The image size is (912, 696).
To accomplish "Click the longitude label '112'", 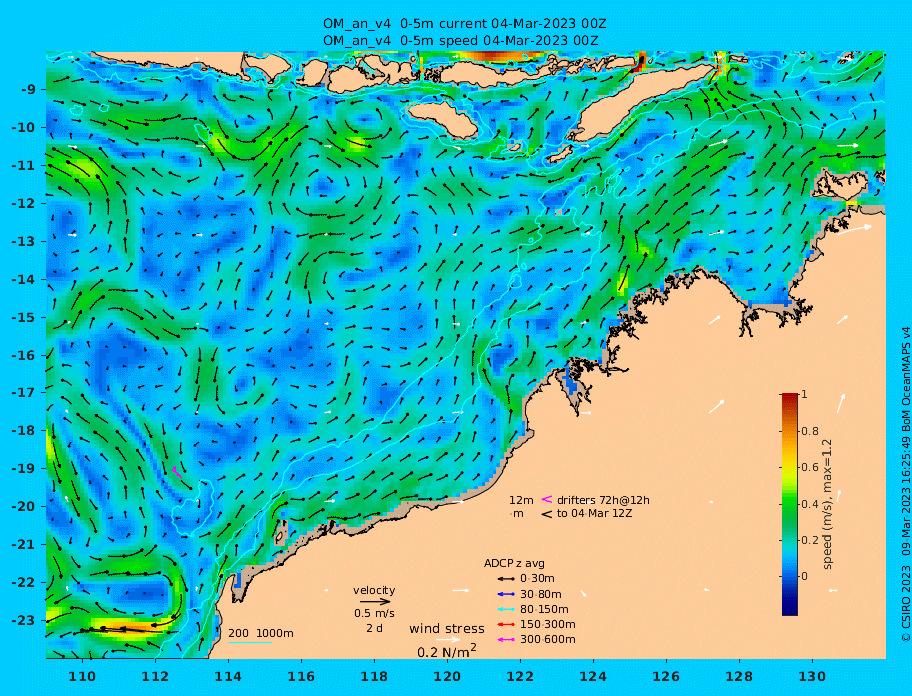I will pos(155,676).
